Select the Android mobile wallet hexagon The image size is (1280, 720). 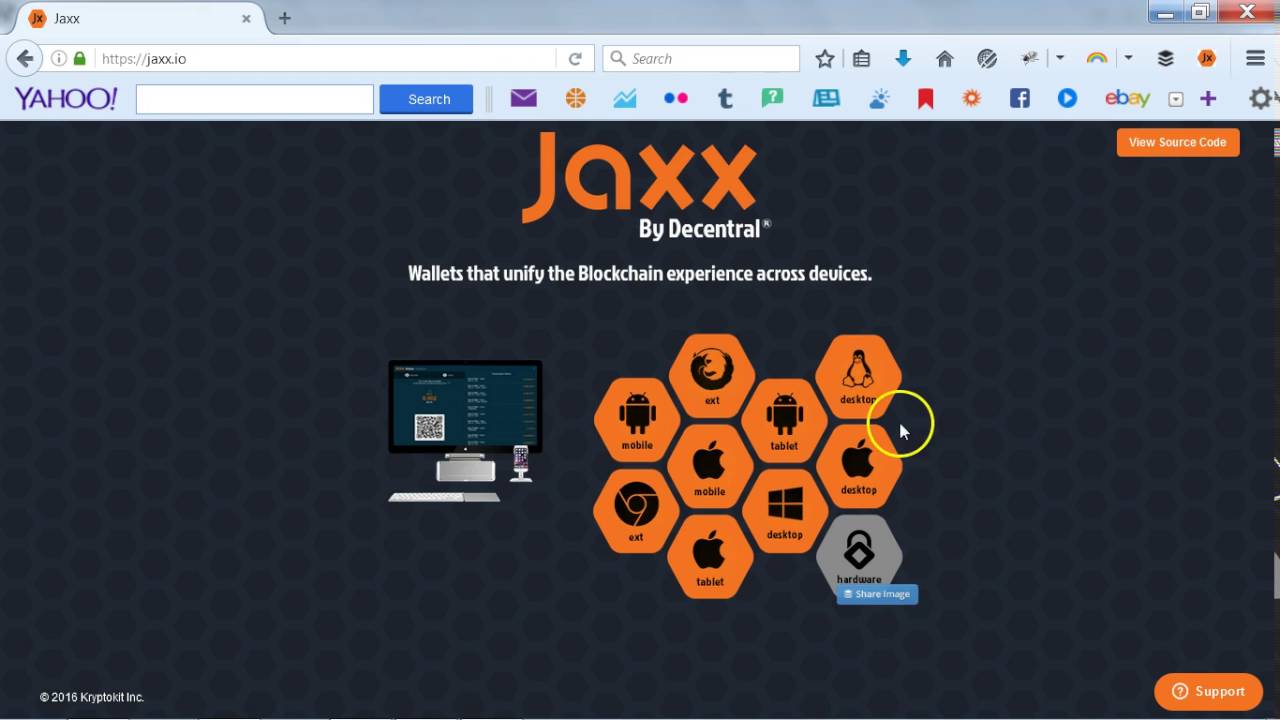637,420
